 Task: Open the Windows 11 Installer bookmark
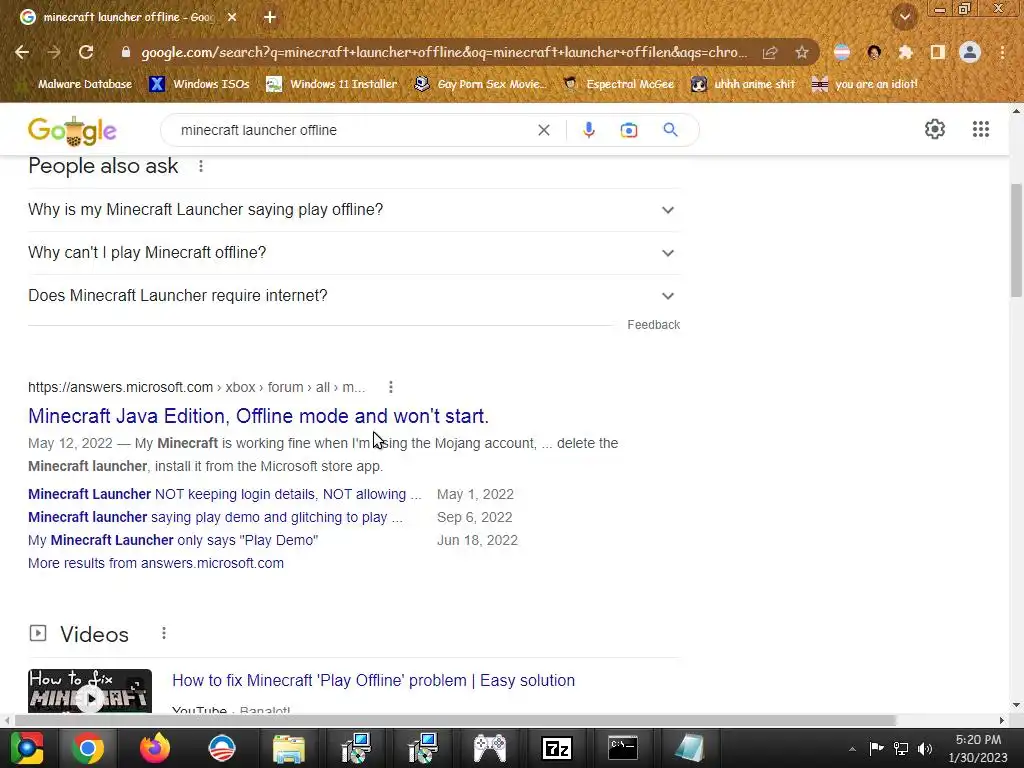point(332,84)
